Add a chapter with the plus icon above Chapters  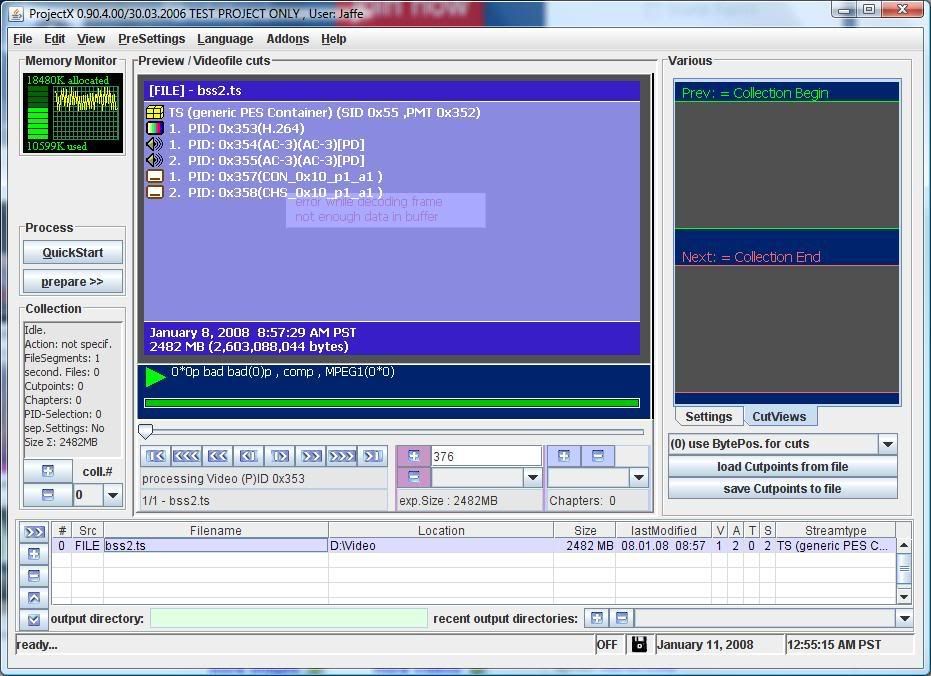(x=564, y=456)
